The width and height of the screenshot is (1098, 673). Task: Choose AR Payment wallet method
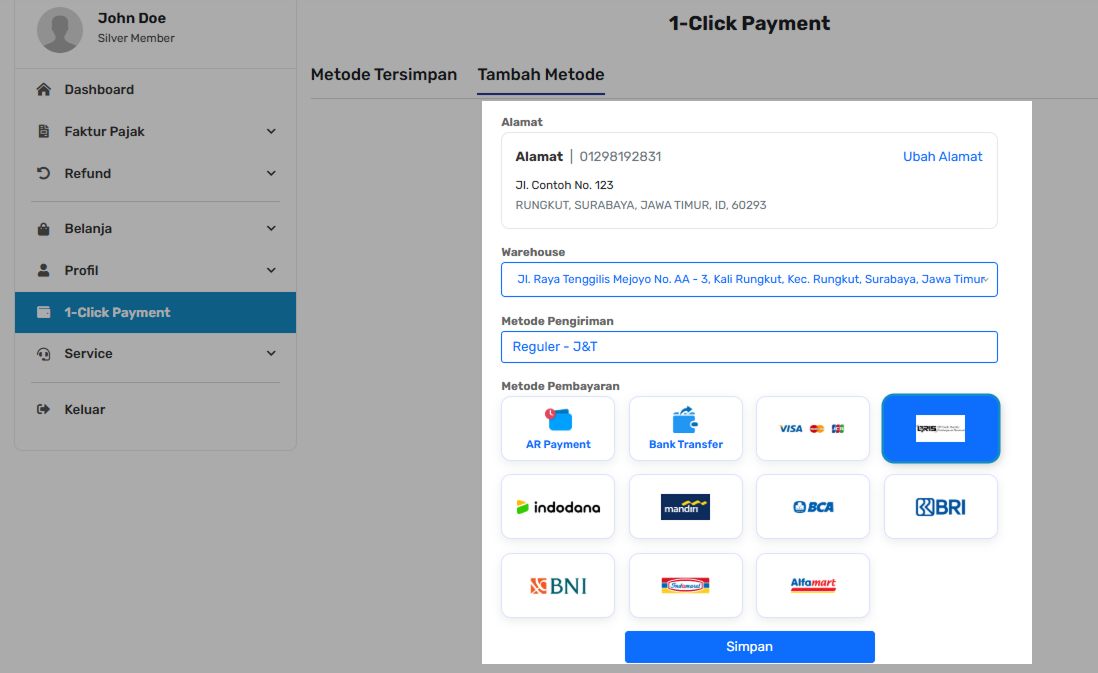(558, 429)
